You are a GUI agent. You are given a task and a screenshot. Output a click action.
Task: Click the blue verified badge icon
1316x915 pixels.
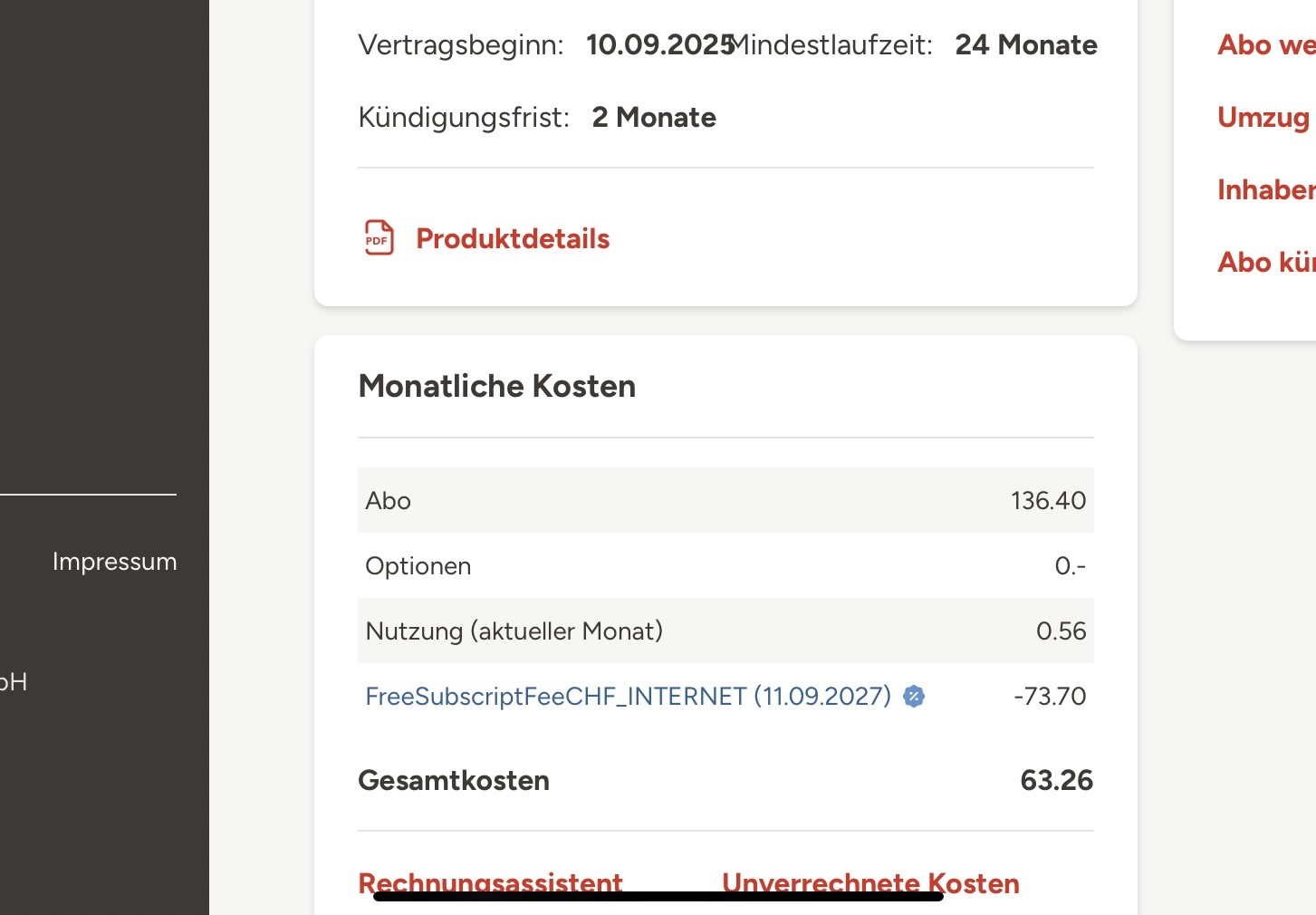point(914,697)
